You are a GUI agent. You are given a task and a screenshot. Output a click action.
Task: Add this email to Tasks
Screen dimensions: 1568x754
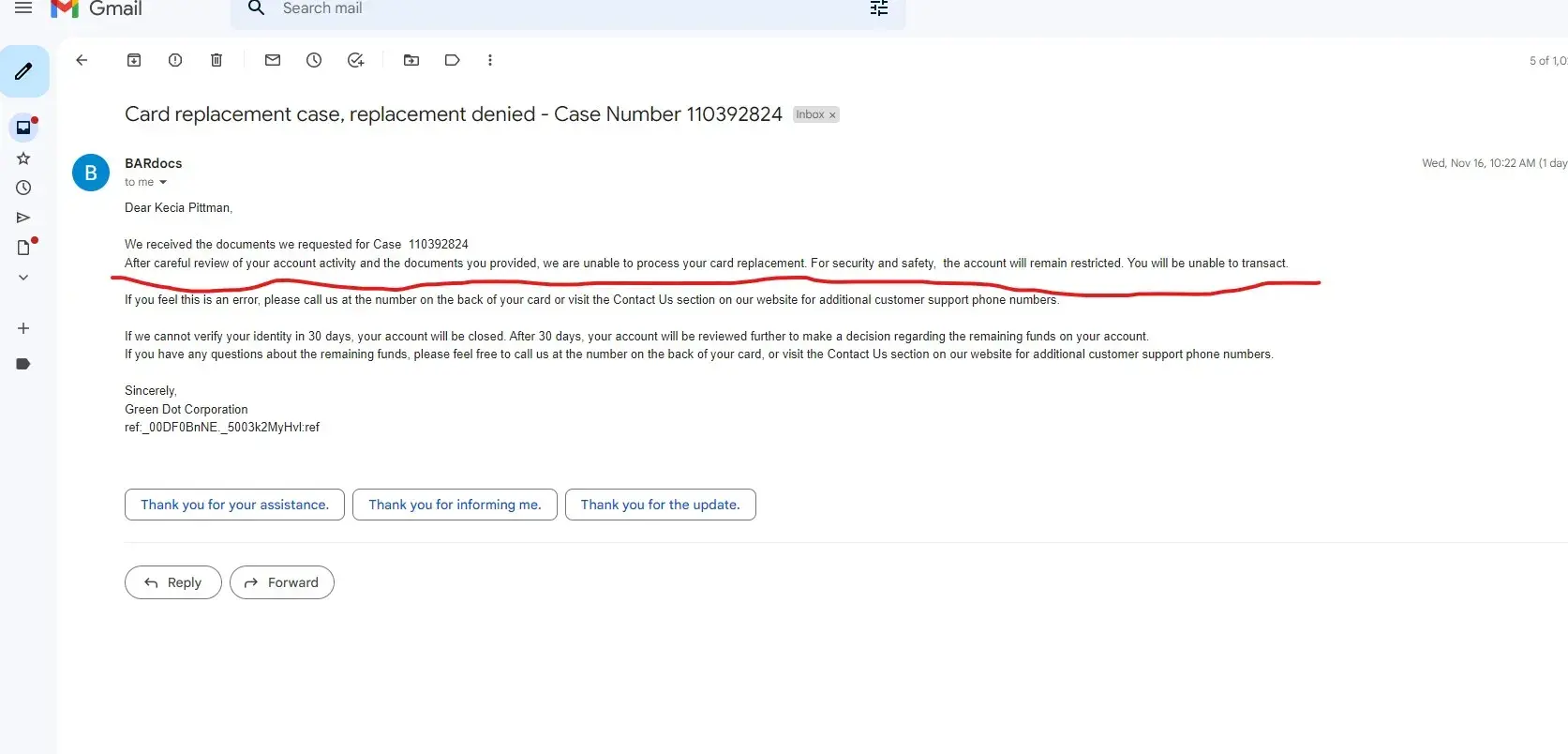coord(355,60)
